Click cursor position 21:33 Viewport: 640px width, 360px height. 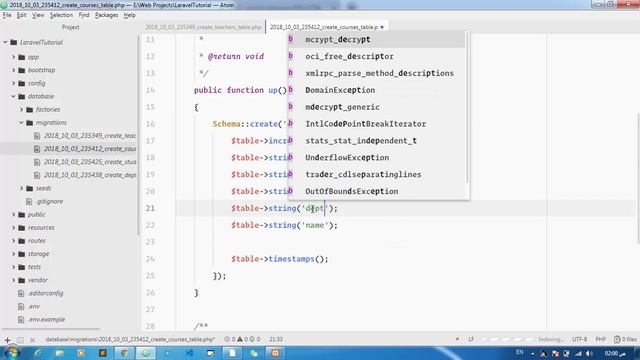click(276, 340)
